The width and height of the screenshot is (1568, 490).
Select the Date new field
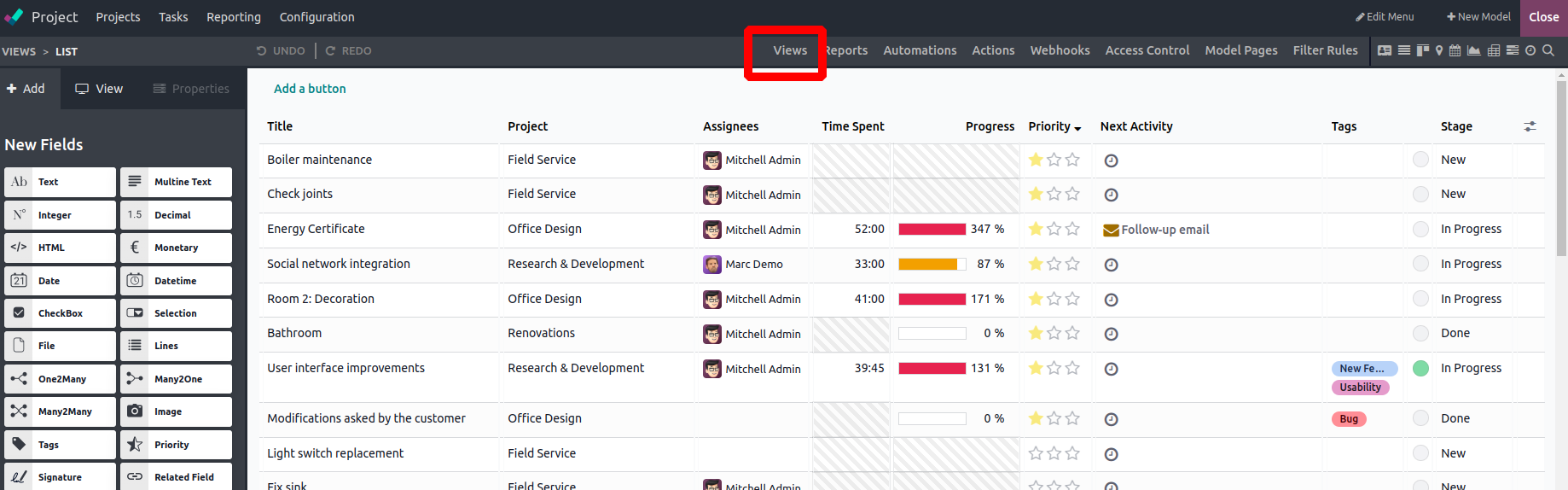60,281
